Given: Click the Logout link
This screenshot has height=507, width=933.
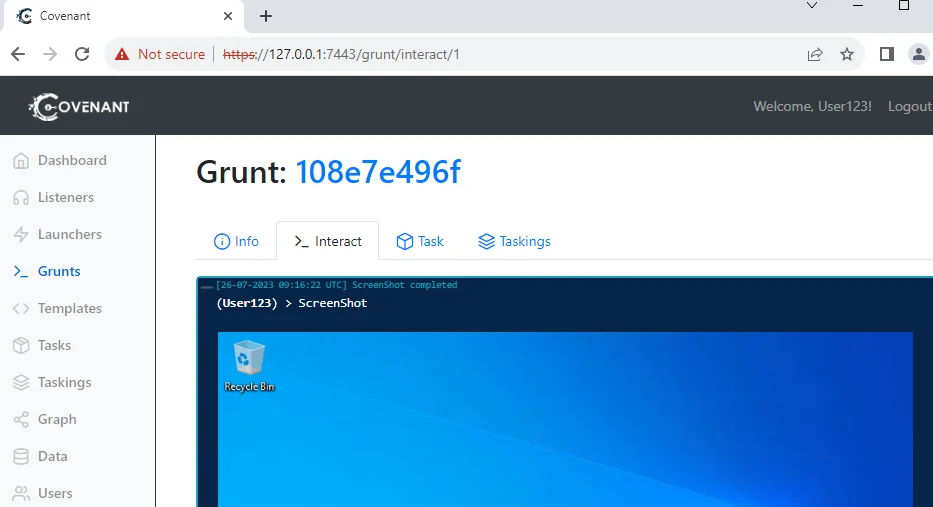Looking at the screenshot, I should [x=910, y=106].
